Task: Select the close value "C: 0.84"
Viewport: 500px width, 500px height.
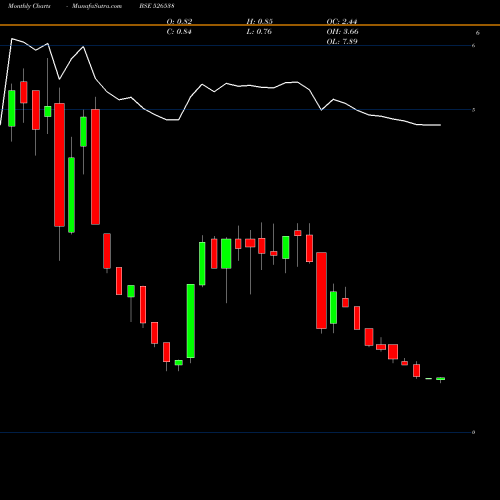Action: (x=179, y=32)
